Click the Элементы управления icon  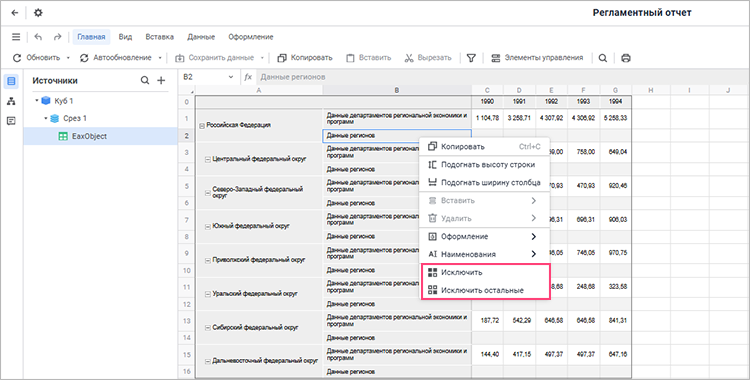click(496, 58)
